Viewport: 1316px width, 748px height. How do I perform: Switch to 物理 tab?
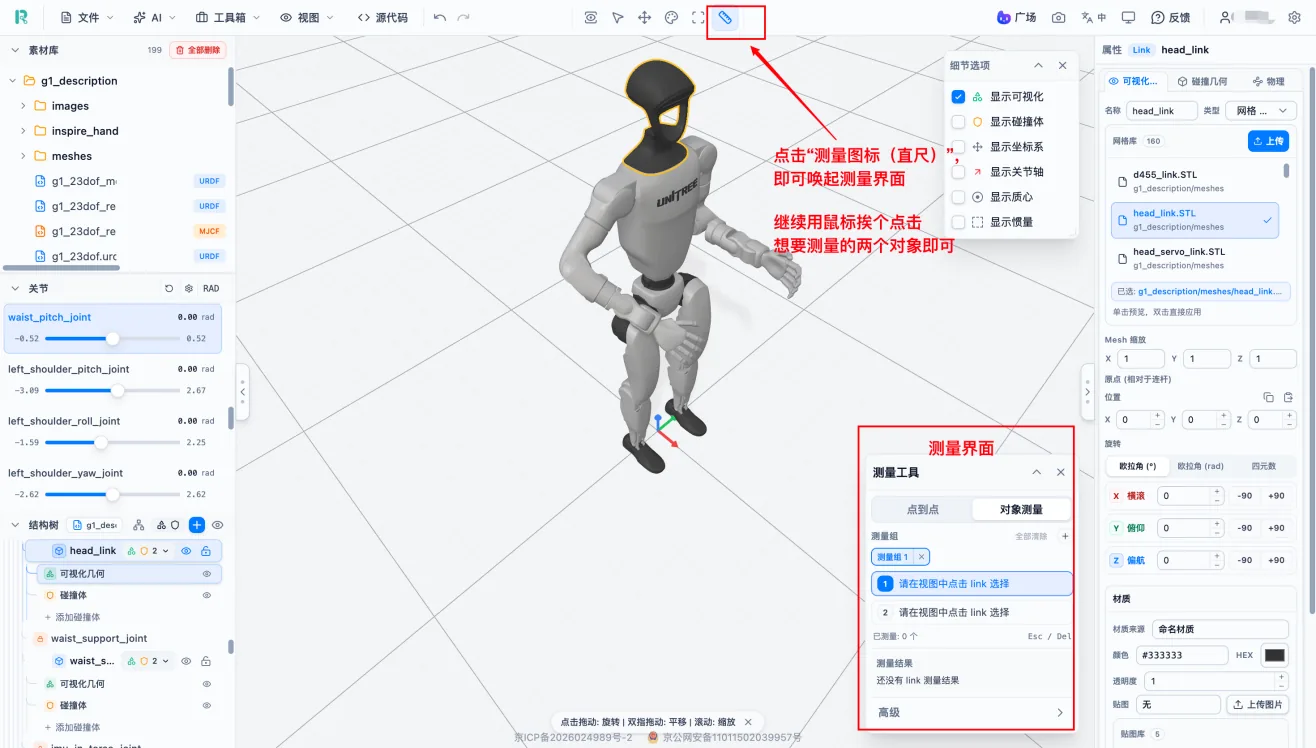point(1269,81)
